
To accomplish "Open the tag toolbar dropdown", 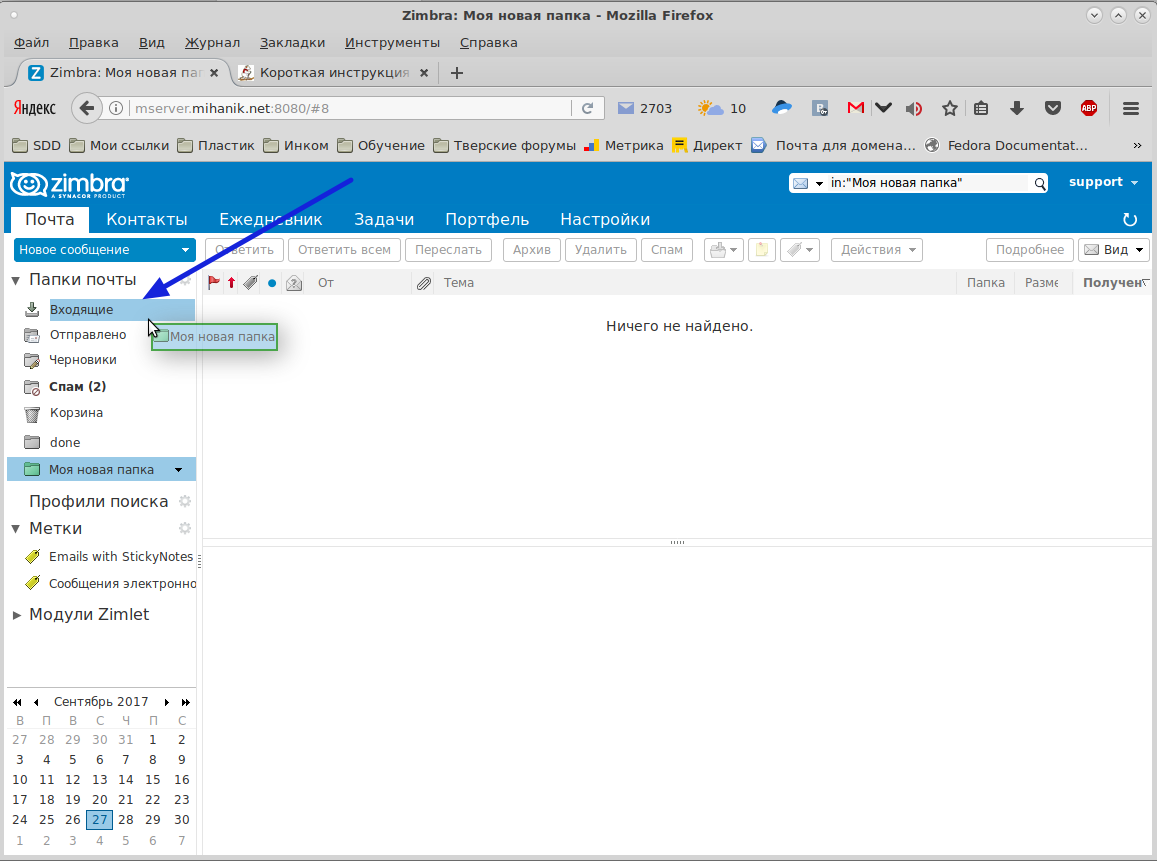I will click(800, 250).
